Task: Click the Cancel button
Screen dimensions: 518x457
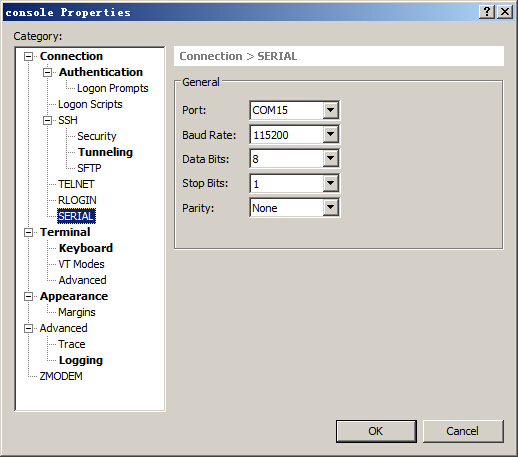Action: click(463, 431)
